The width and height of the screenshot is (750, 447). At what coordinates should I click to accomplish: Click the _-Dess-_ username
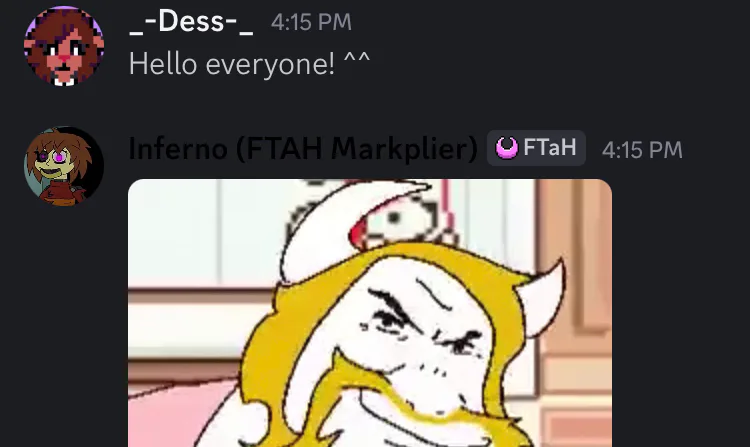(191, 22)
